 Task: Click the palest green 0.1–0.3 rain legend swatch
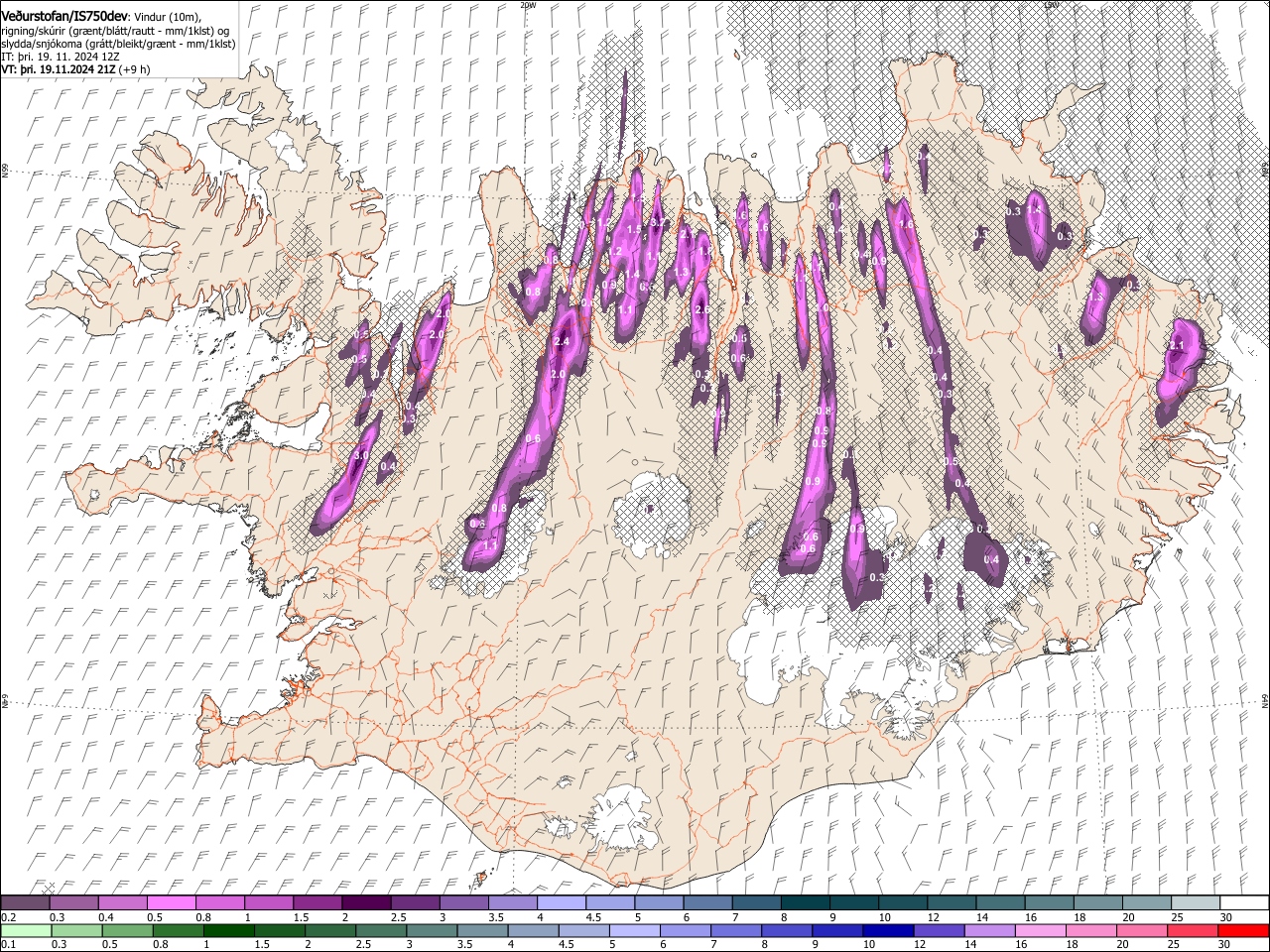click(x=26, y=930)
